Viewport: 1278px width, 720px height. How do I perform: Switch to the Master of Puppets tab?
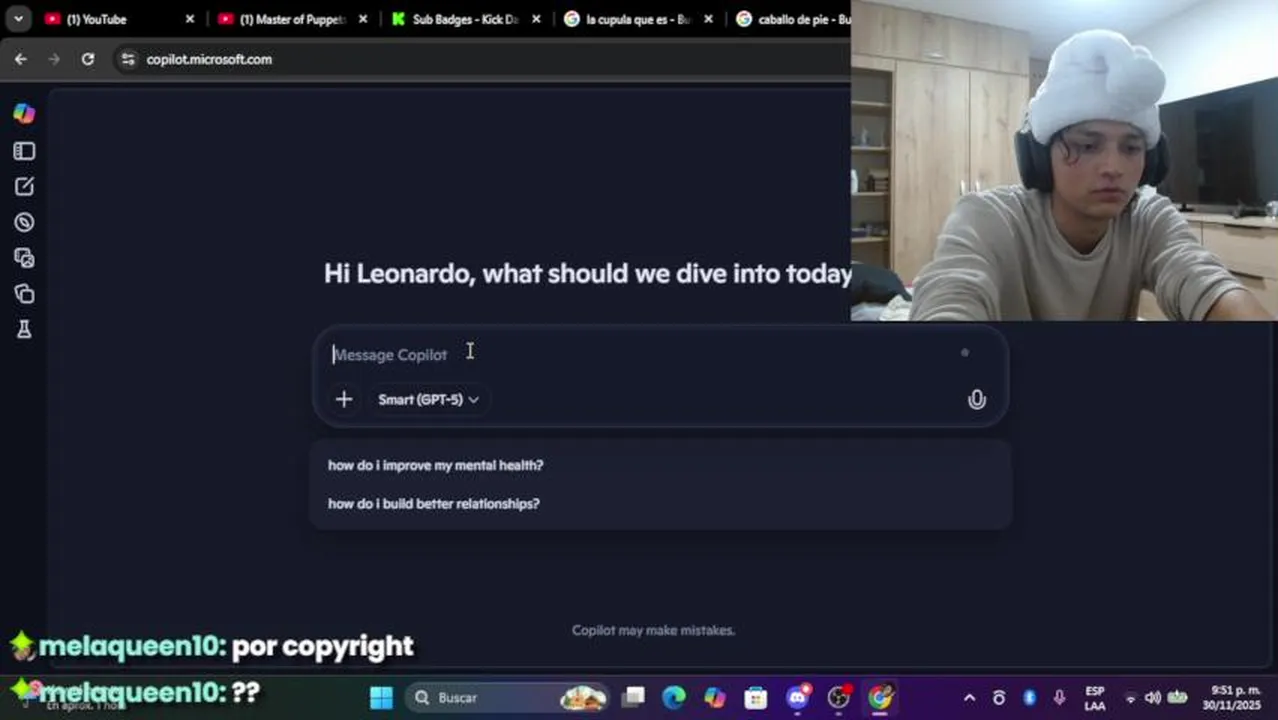click(290, 19)
